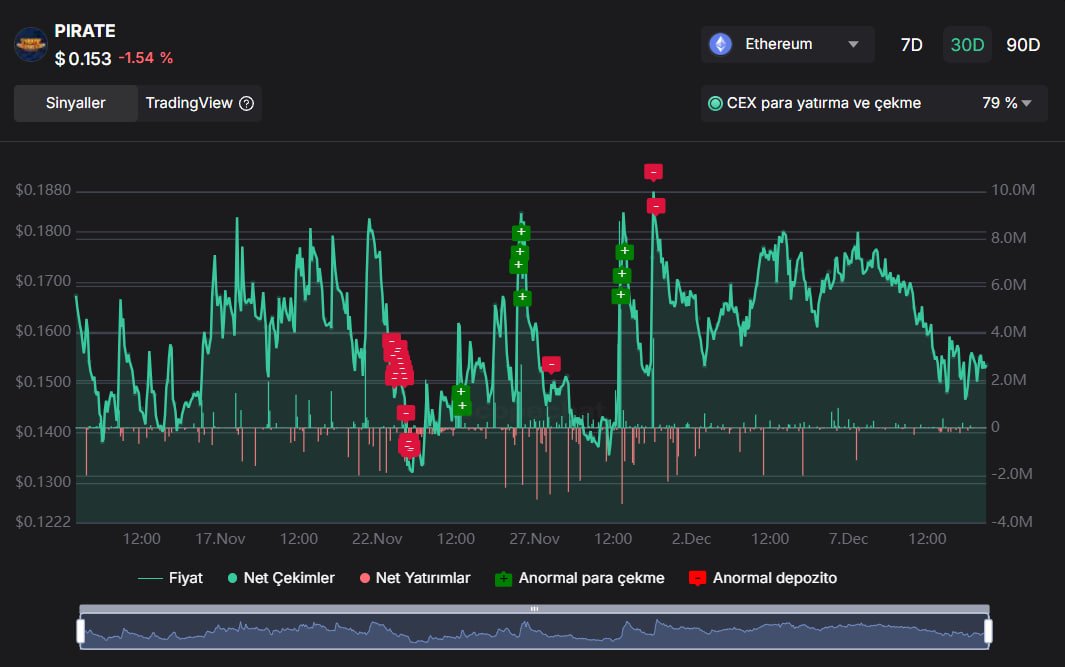
Task: Click the red abnormal deposit marker near 27.Nov
Action: 551,365
